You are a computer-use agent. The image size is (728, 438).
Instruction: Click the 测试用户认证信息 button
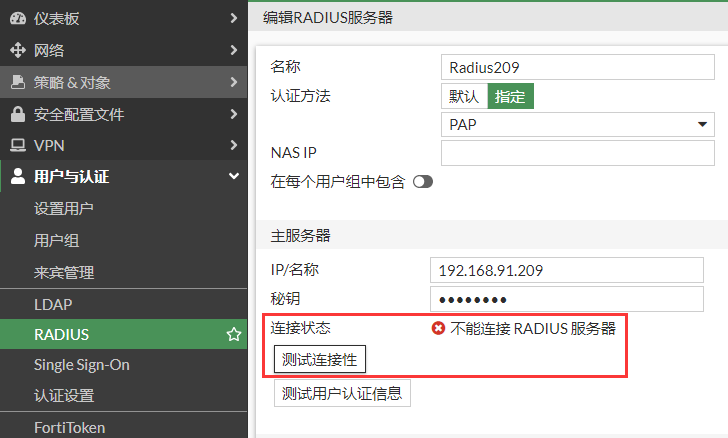point(342,393)
